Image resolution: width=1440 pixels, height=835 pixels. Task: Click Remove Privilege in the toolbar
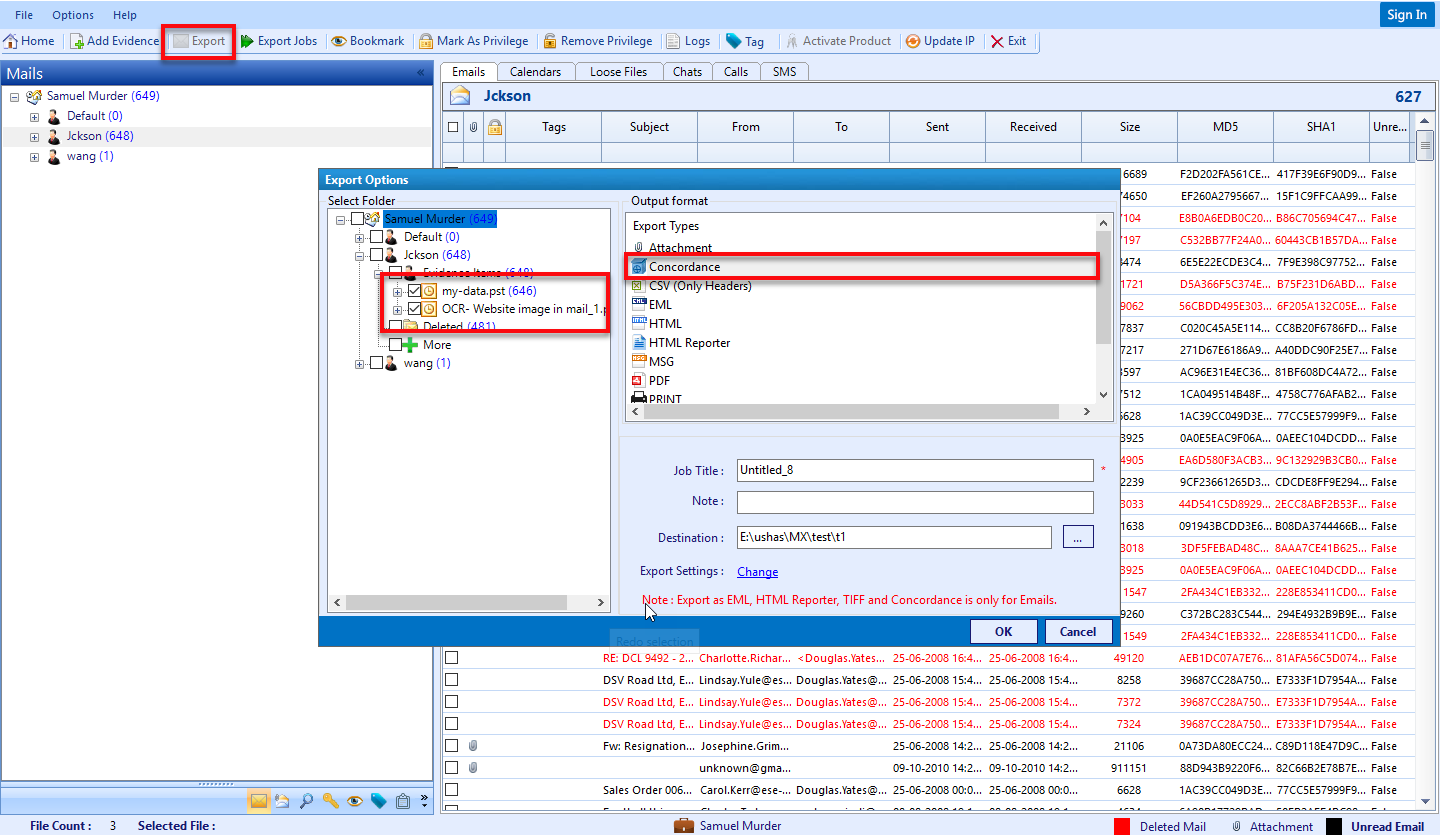pyautogui.click(x=599, y=41)
